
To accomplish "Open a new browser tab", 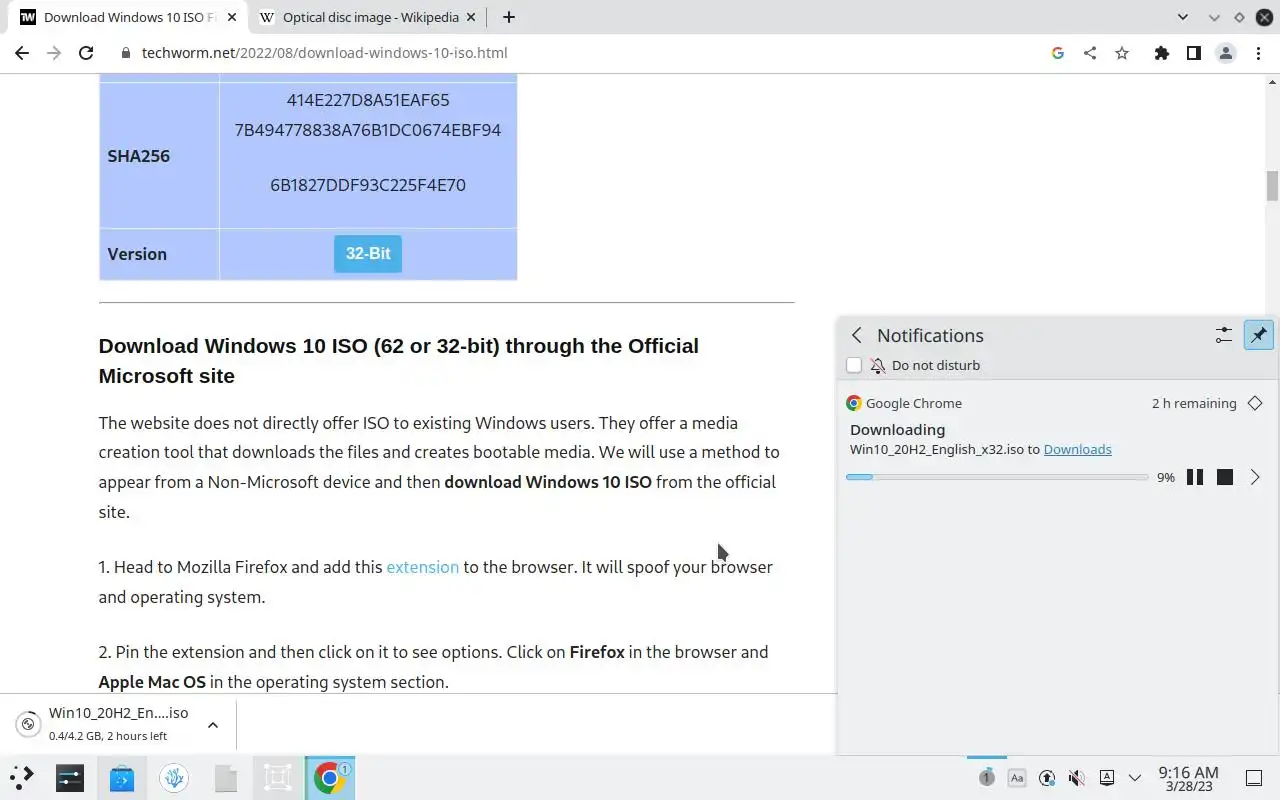I will pyautogui.click(x=509, y=17).
